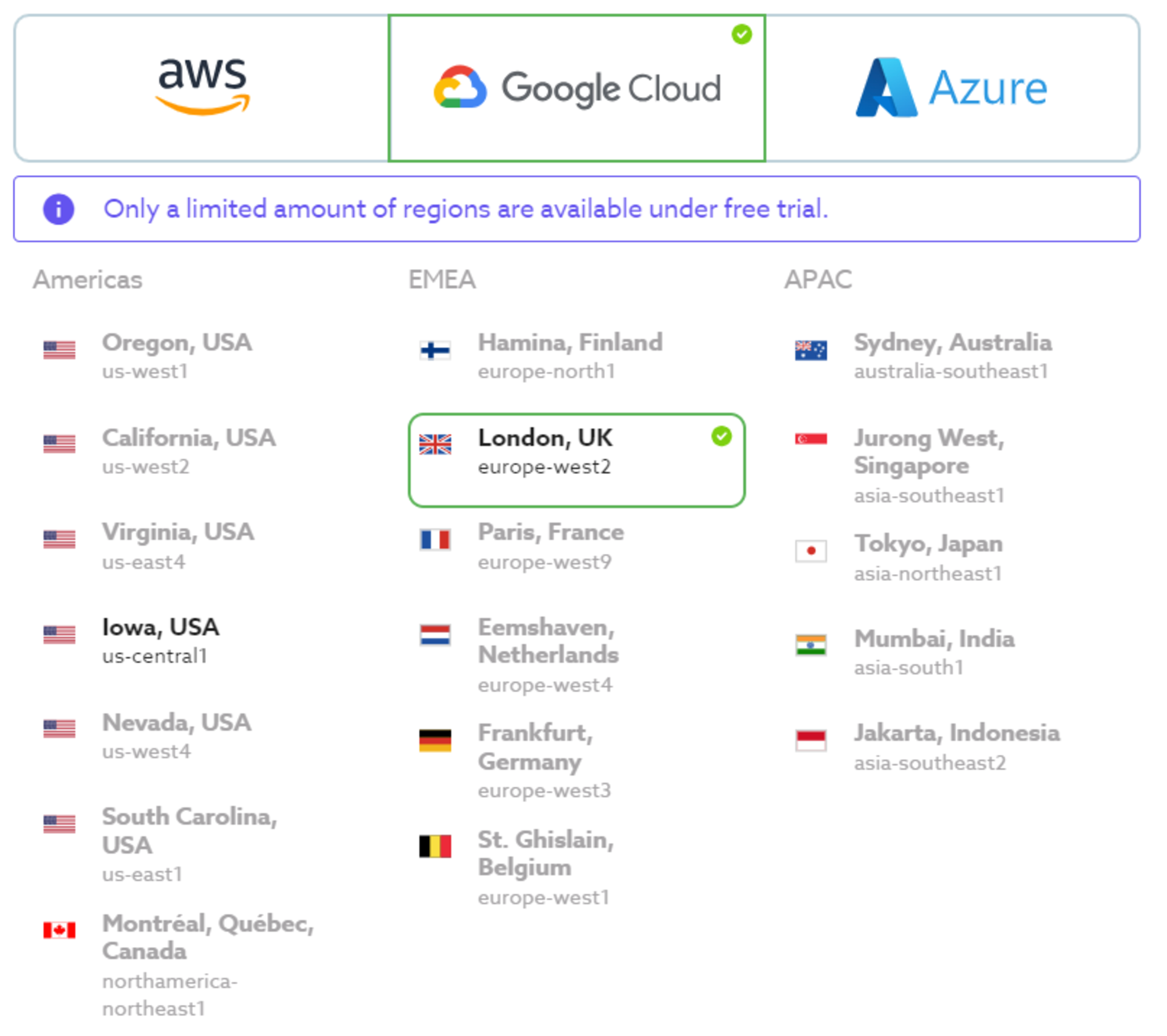Click the US flag beside Iowa, USA
This screenshot has height=1036, width=1167.
tap(59, 635)
